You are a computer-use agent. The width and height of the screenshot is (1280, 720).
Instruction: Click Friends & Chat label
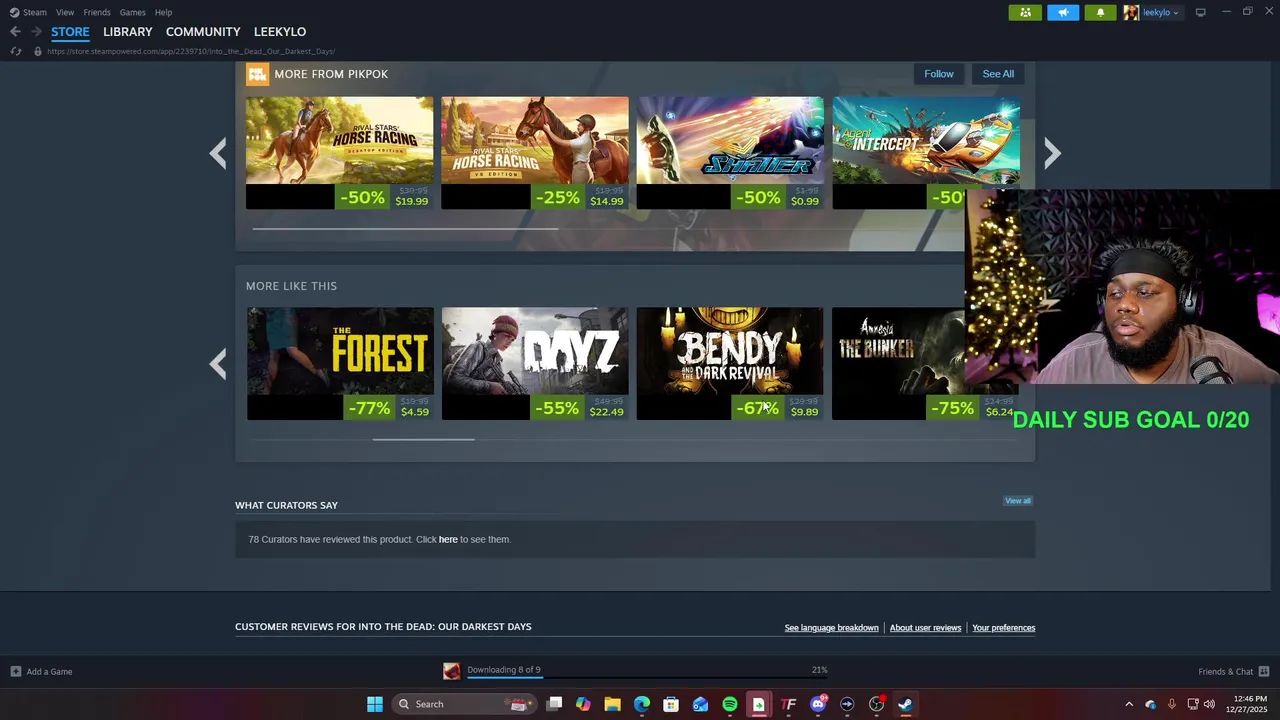click(x=1226, y=672)
